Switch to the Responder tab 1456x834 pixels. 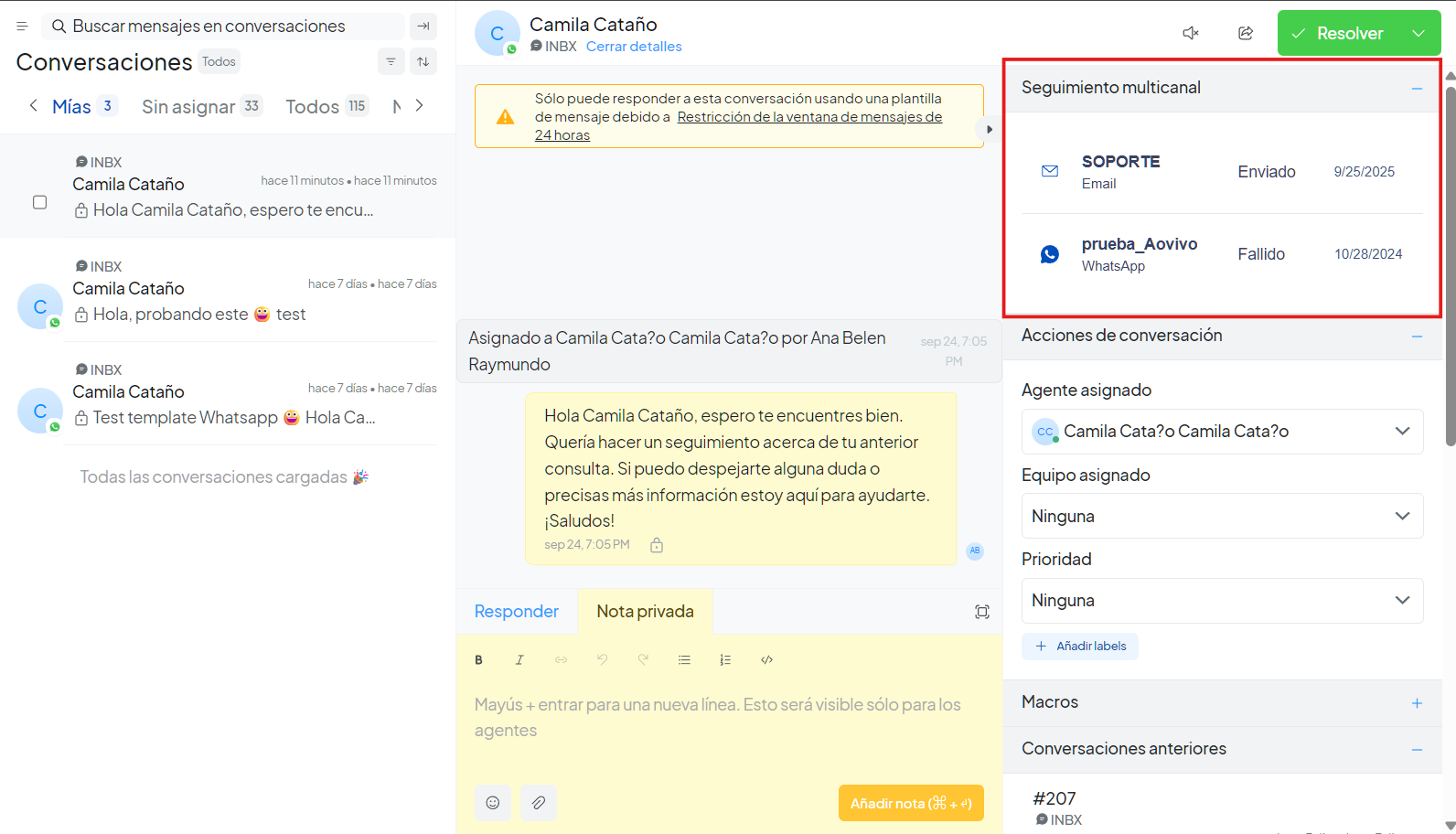pos(516,612)
